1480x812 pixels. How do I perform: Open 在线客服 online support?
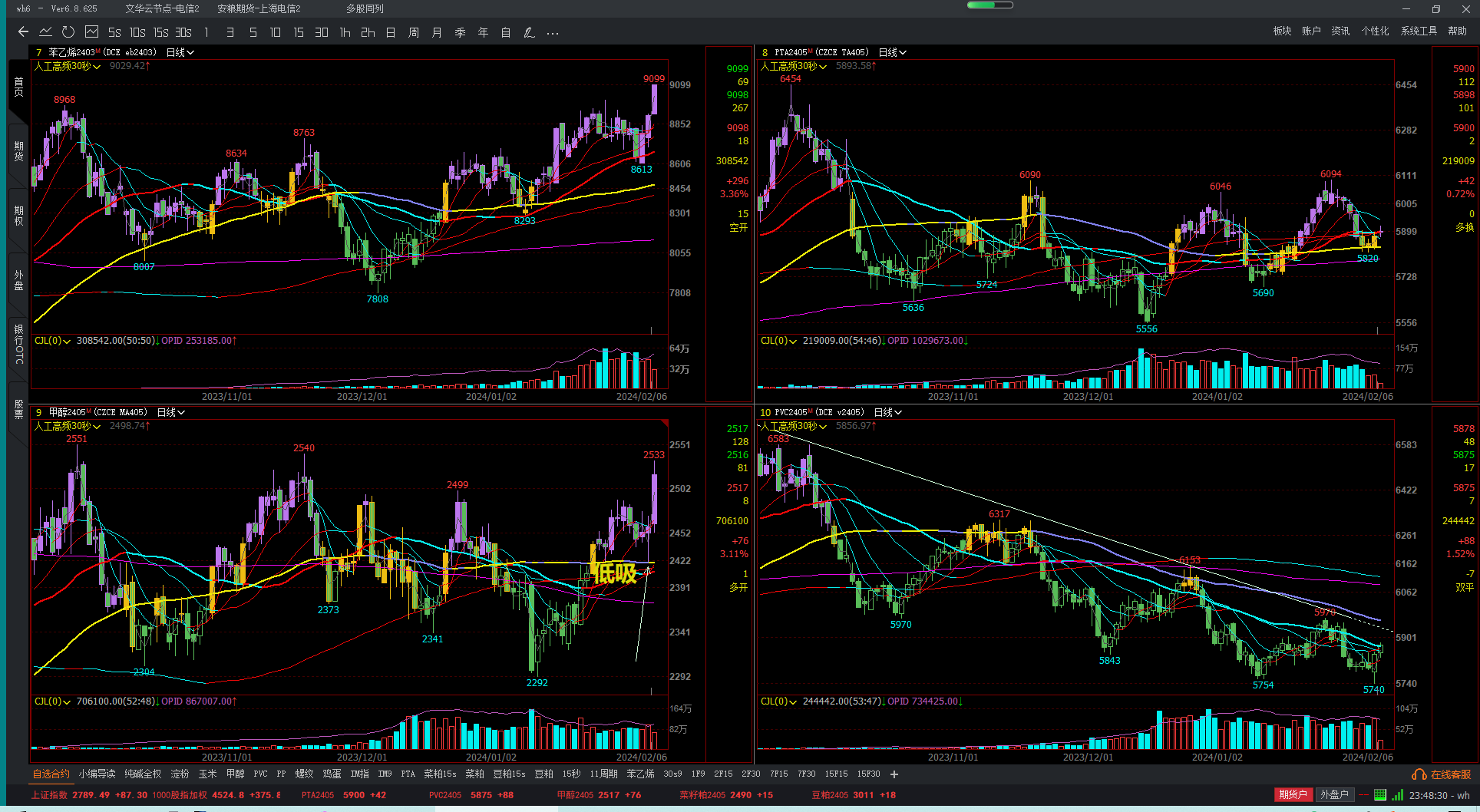point(1442,774)
